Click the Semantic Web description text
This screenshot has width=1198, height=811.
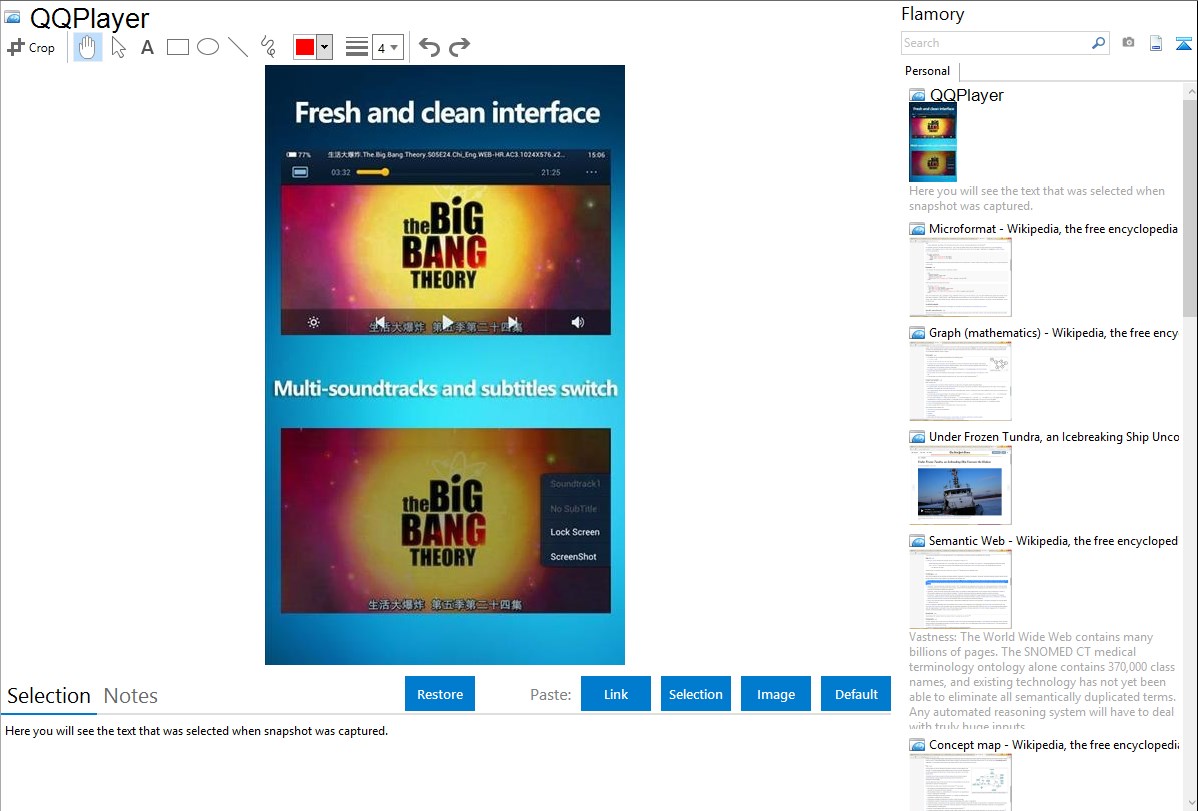[1043, 681]
